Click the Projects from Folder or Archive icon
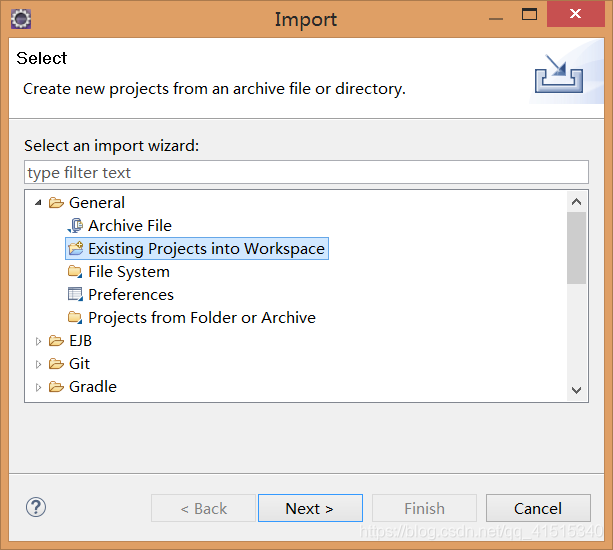This screenshot has height=550, width=613. [x=75, y=317]
